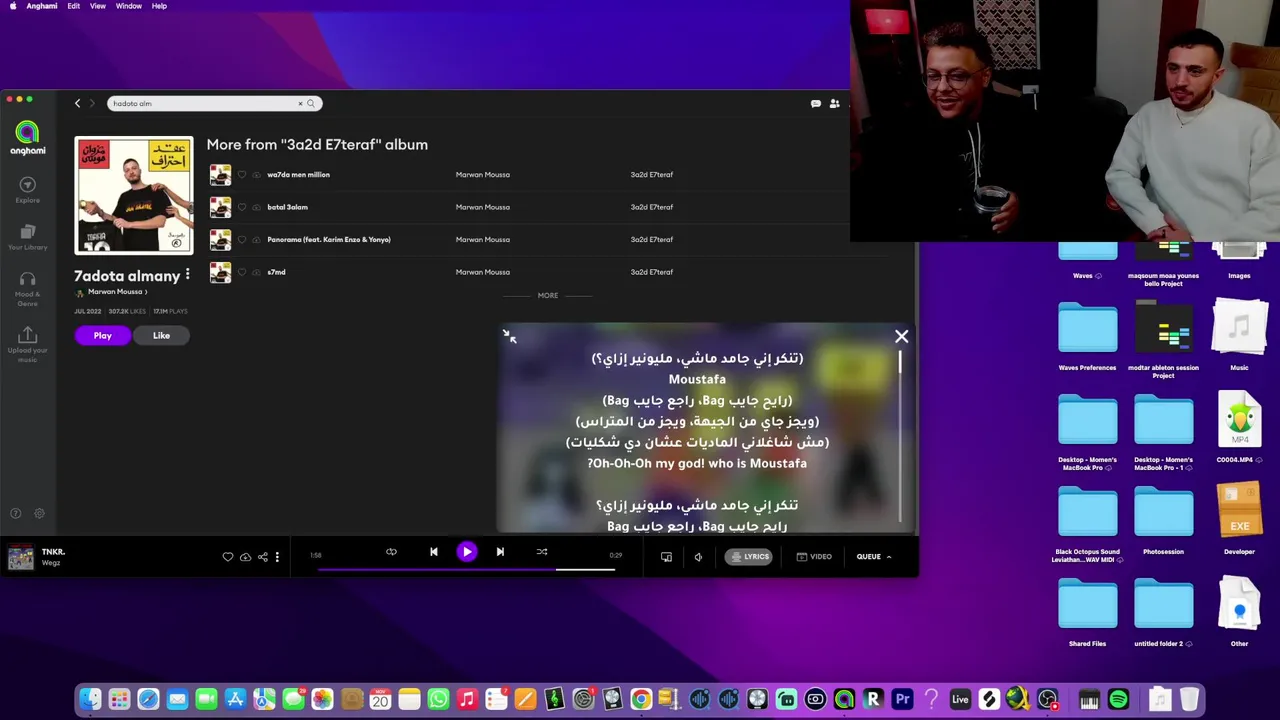The width and height of the screenshot is (1280, 720).
Task: Toggle the VIDEO view
Action: coord(815,557)
